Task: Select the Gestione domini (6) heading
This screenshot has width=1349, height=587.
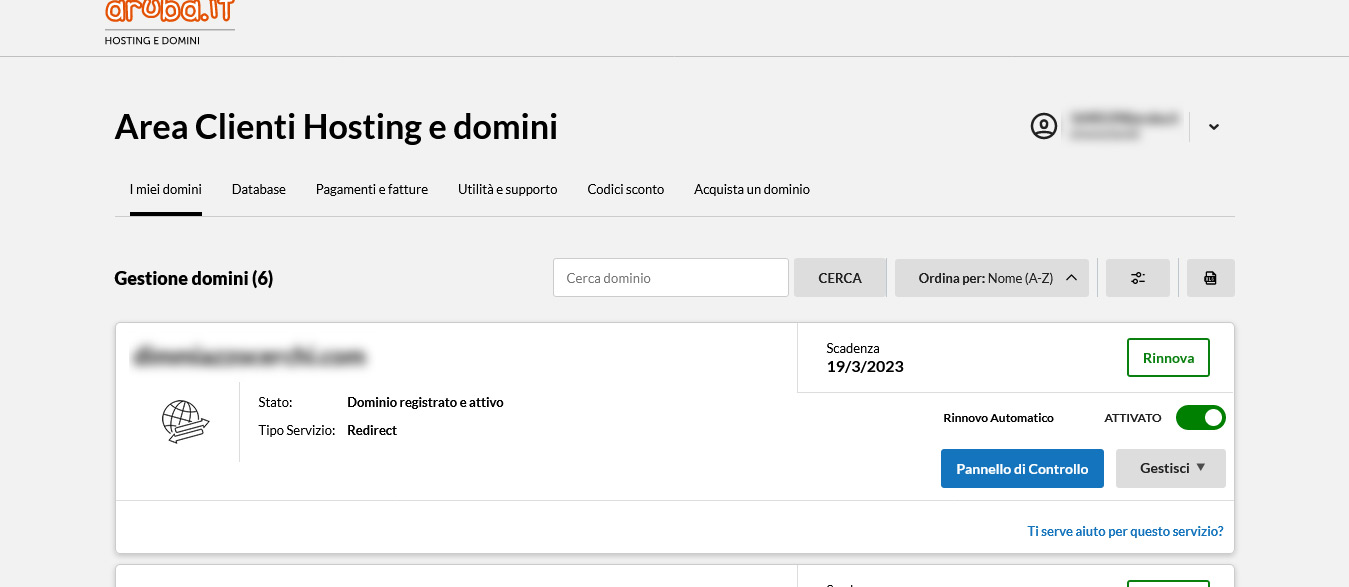Action: 194,278
